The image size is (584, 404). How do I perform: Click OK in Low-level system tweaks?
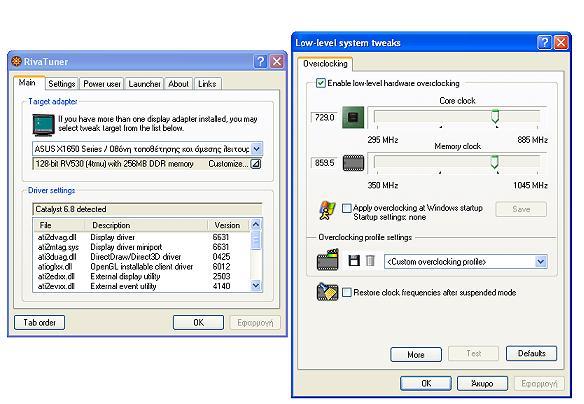coord(426,384)
